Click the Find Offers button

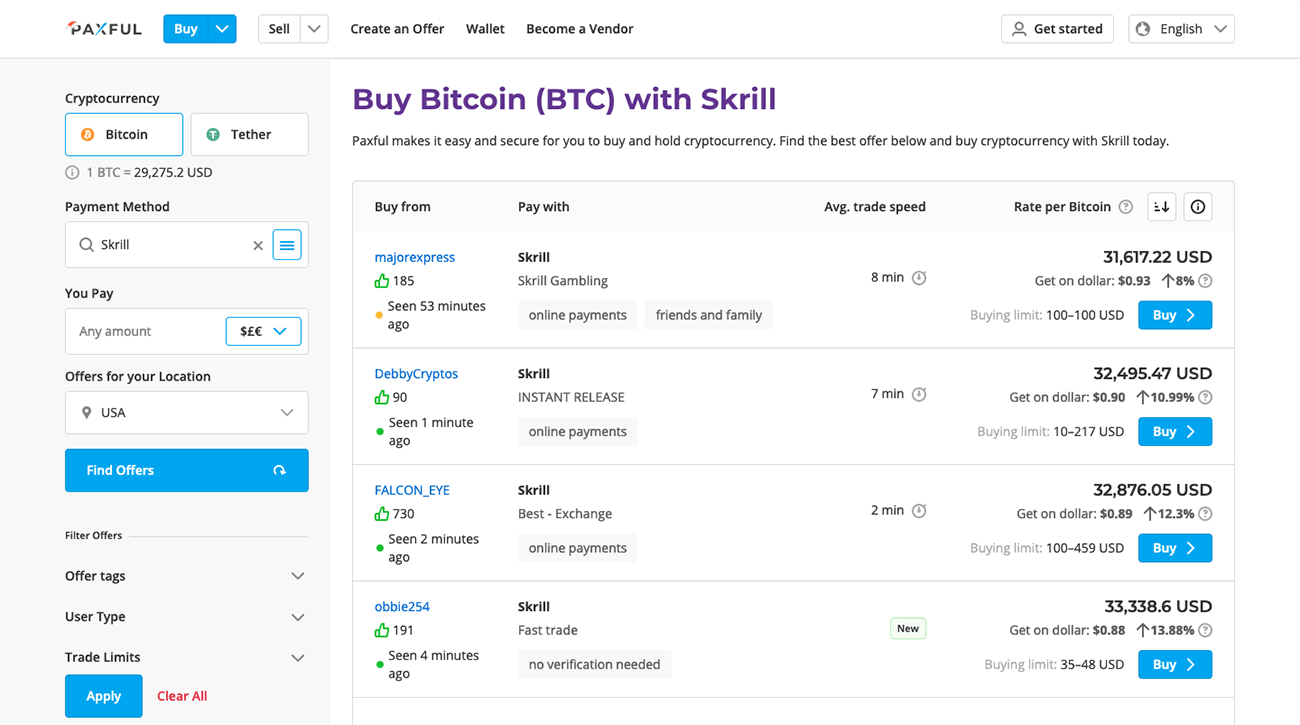click(x=186, y=470)
